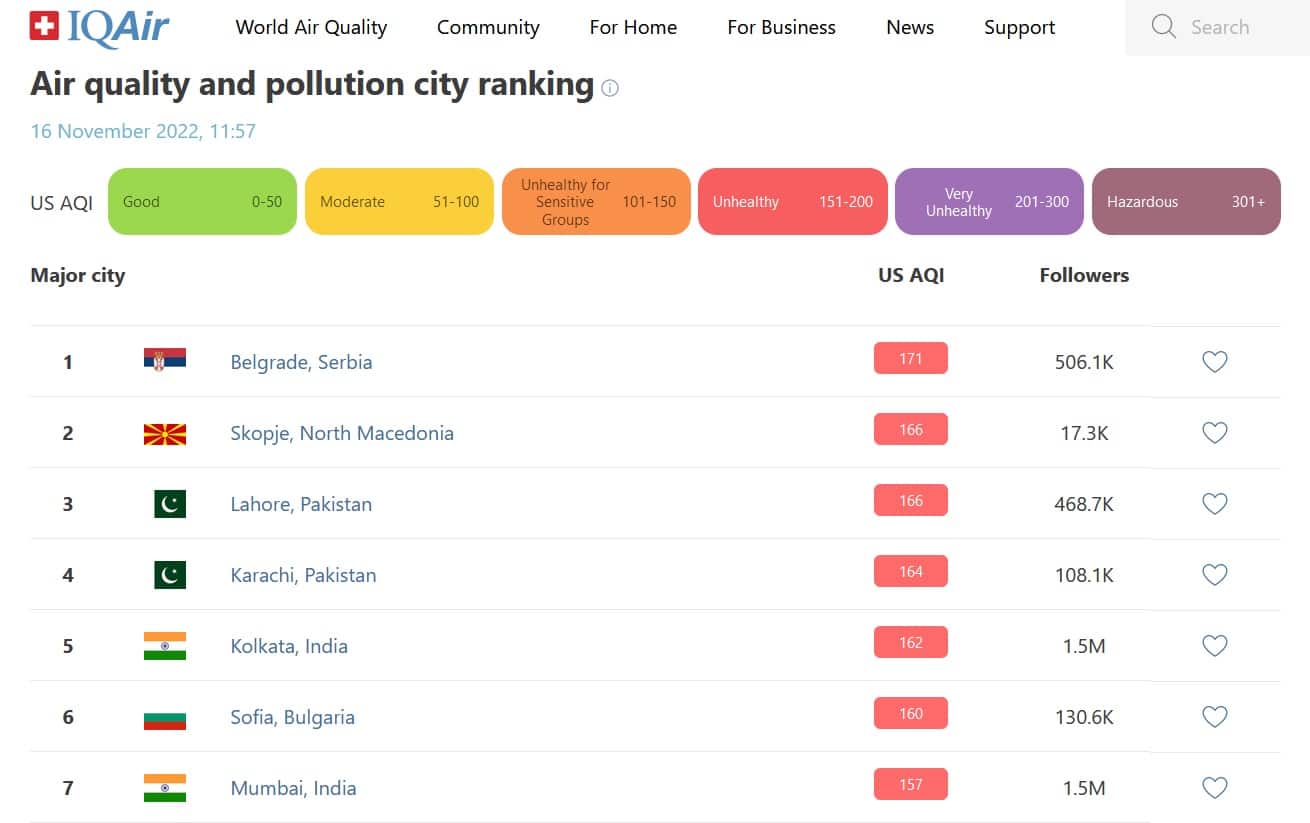
Task: Click the heart icon beside Lahore
Action: (1214, 504)
